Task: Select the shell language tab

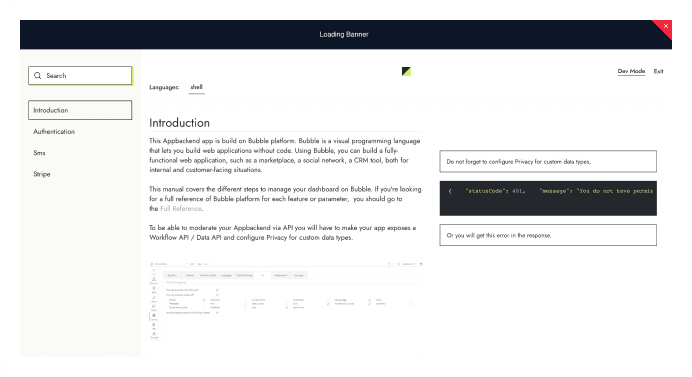Action: point(196,87)
